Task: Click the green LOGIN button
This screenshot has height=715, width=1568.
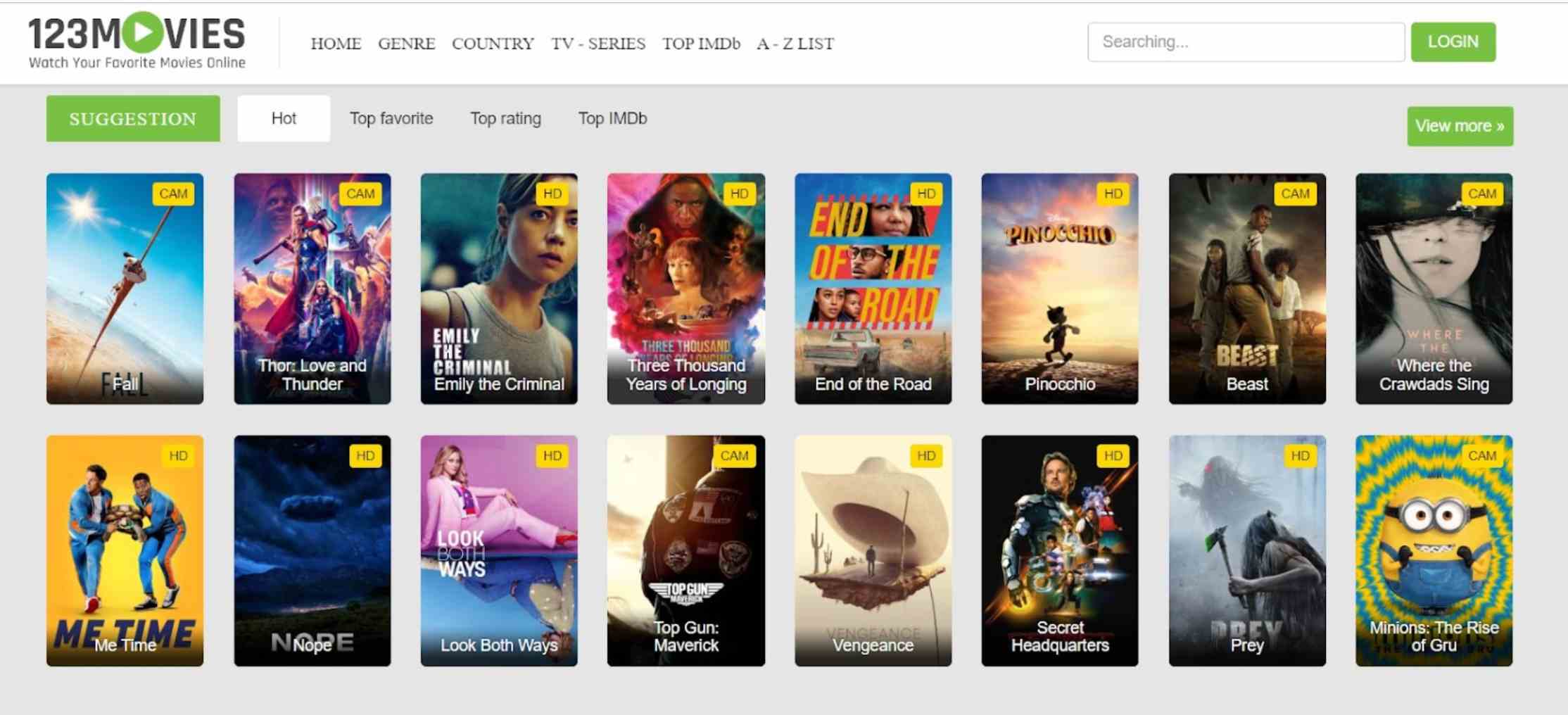Action: [x=1453, y=42]
